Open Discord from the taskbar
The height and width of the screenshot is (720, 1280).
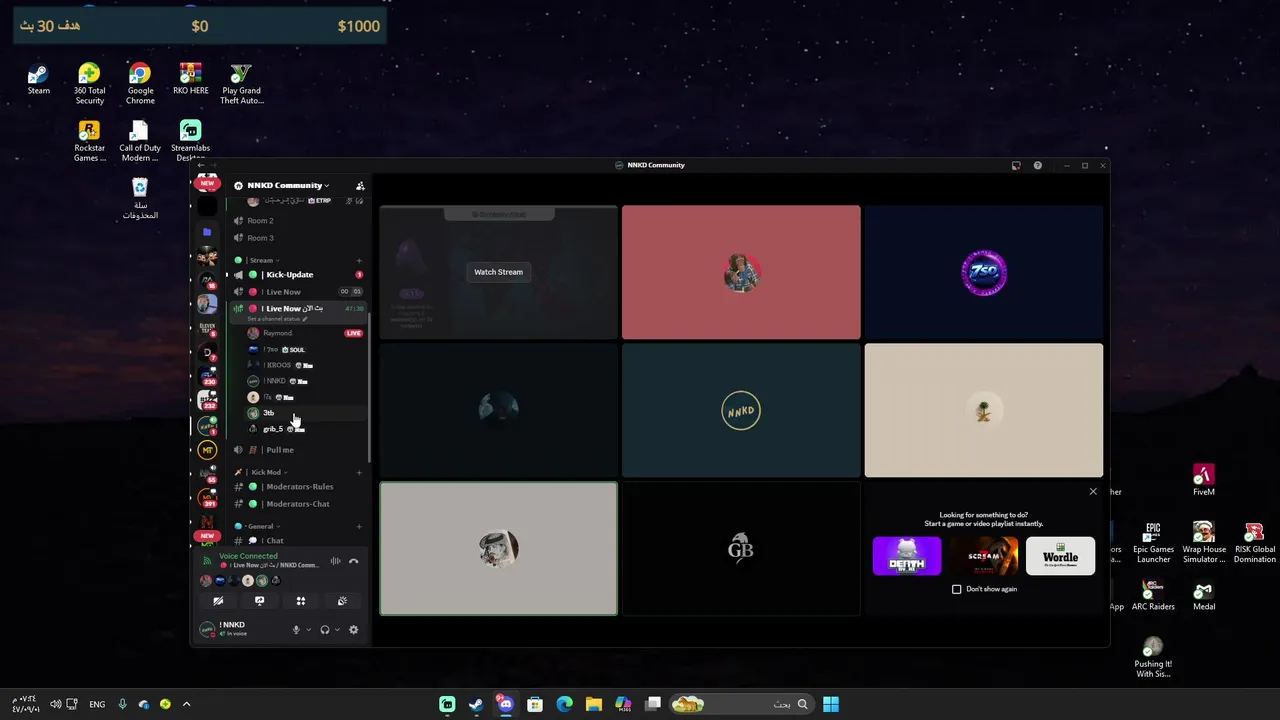(505, 704)
